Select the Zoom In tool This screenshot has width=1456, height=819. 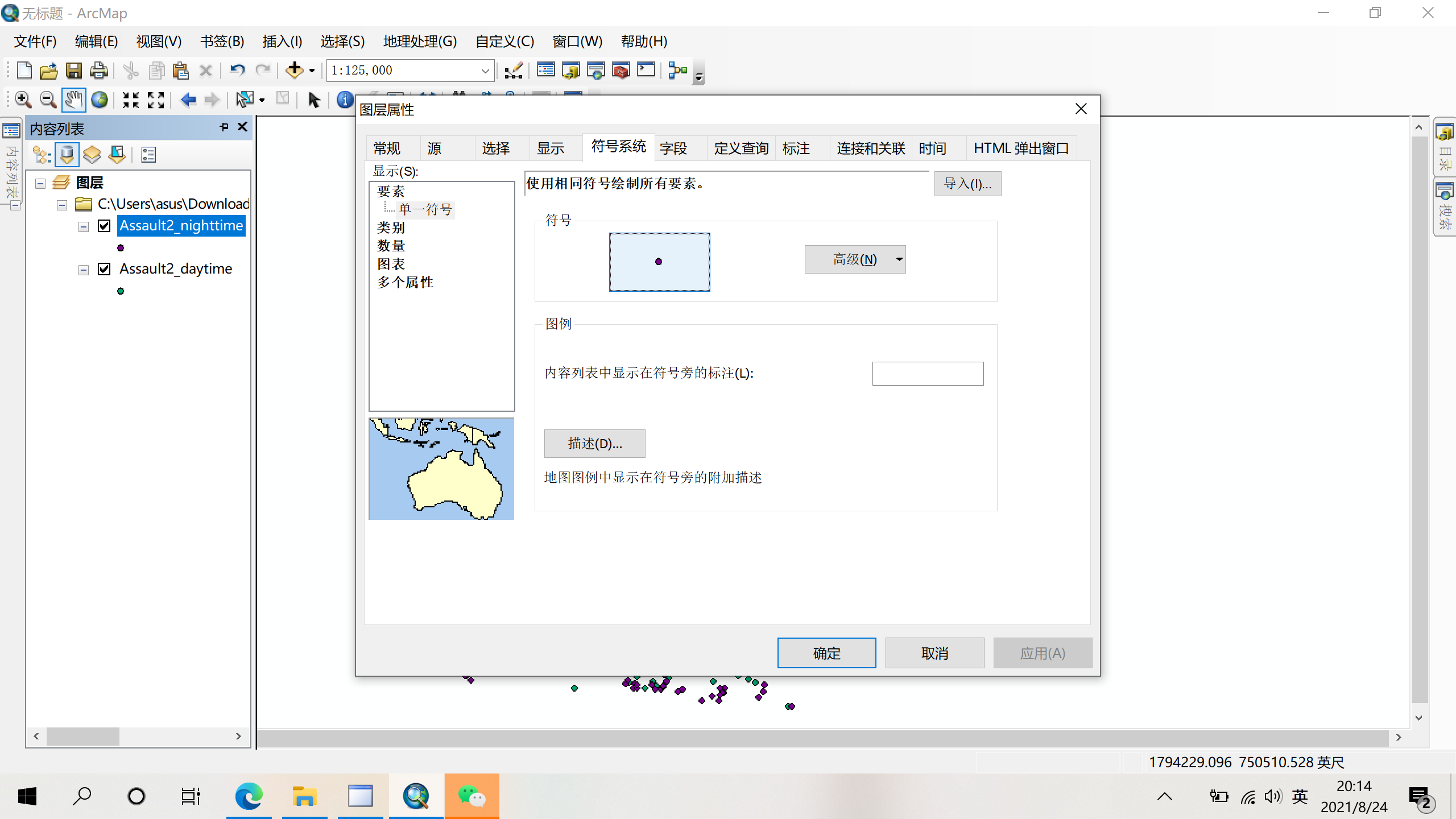click(x=23, y=100)
